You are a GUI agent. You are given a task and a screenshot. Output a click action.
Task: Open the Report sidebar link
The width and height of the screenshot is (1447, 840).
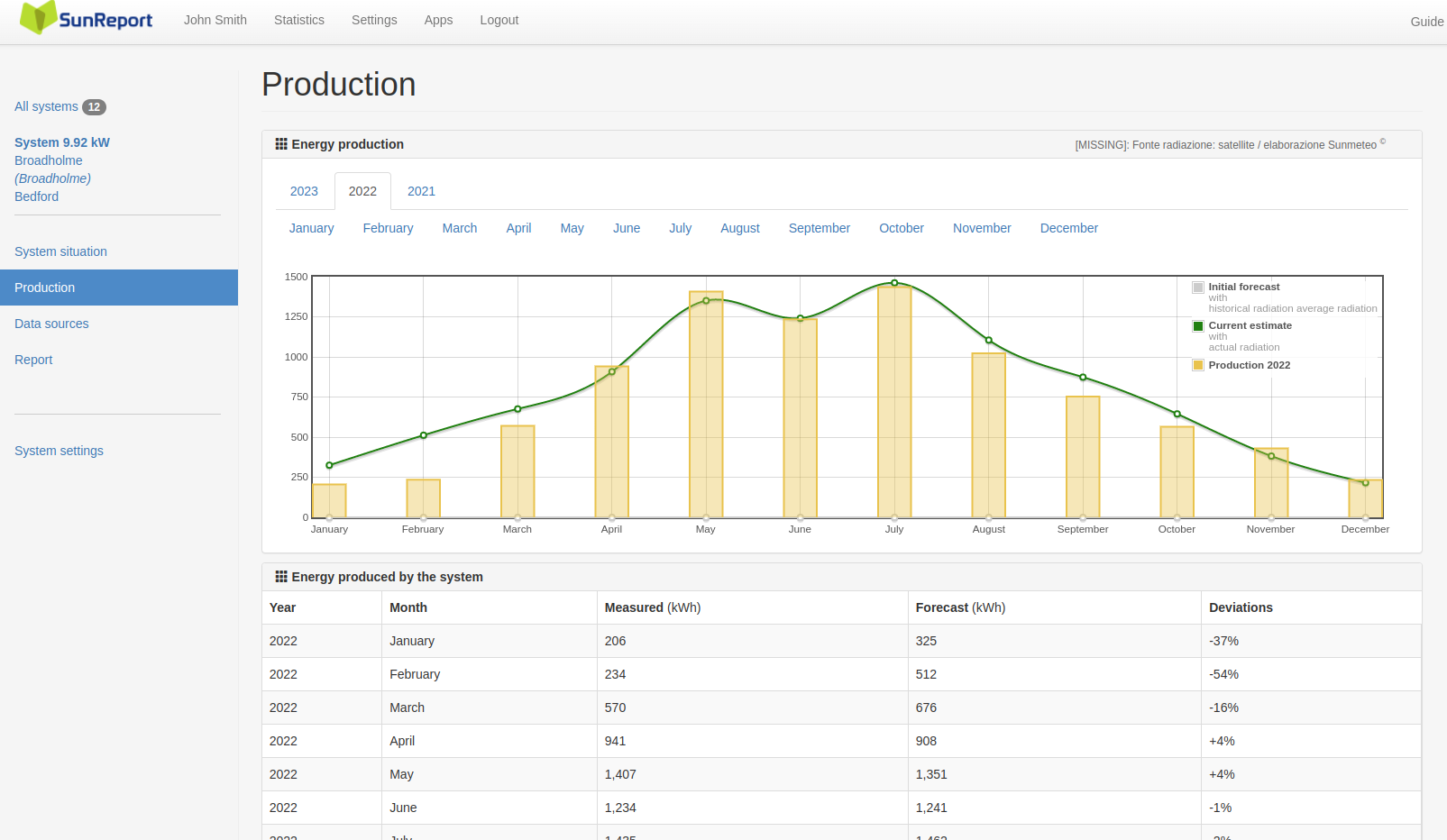click(33, 360)
